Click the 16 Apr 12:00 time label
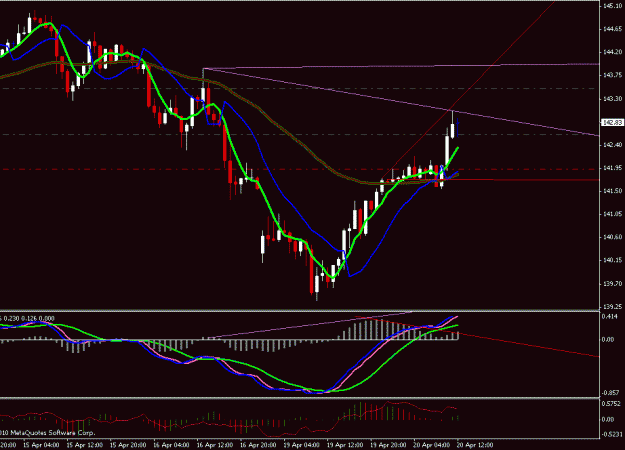Screen dimensions: 625x450 (214, 445)
